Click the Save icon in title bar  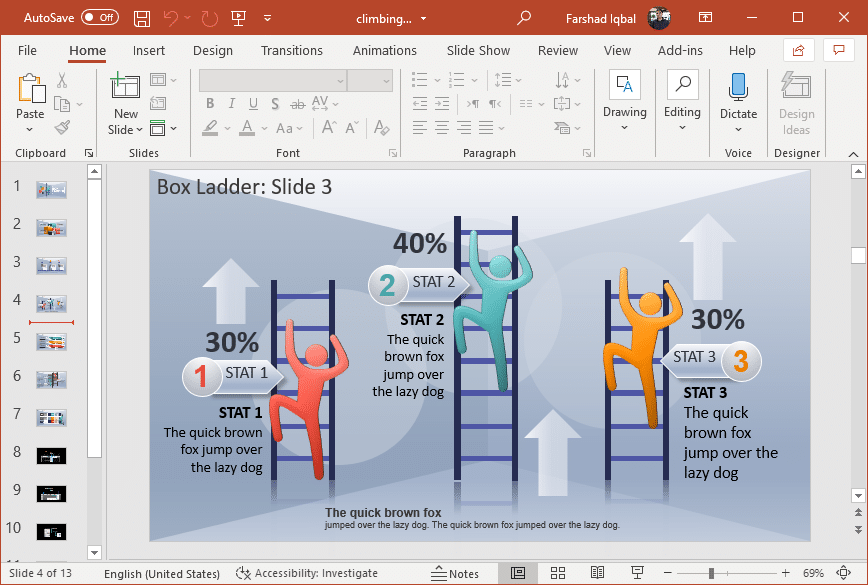[142, 18]
